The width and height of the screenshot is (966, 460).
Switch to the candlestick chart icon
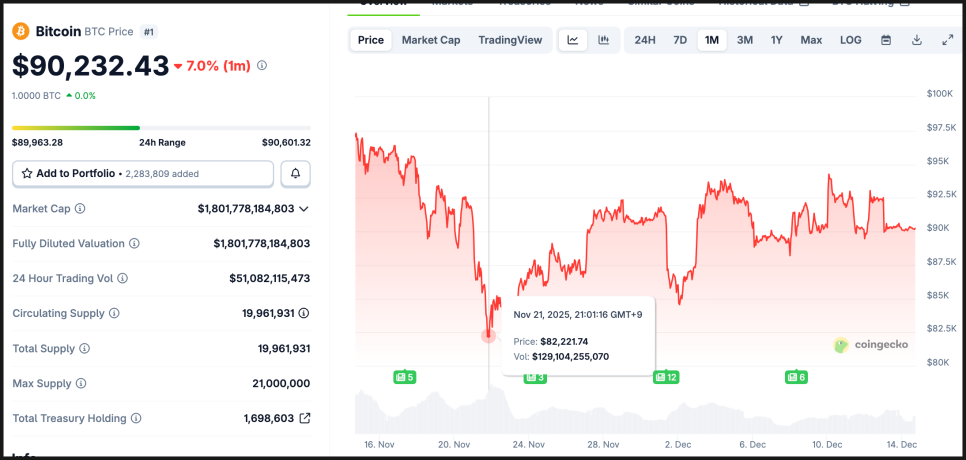coord(603,40)
